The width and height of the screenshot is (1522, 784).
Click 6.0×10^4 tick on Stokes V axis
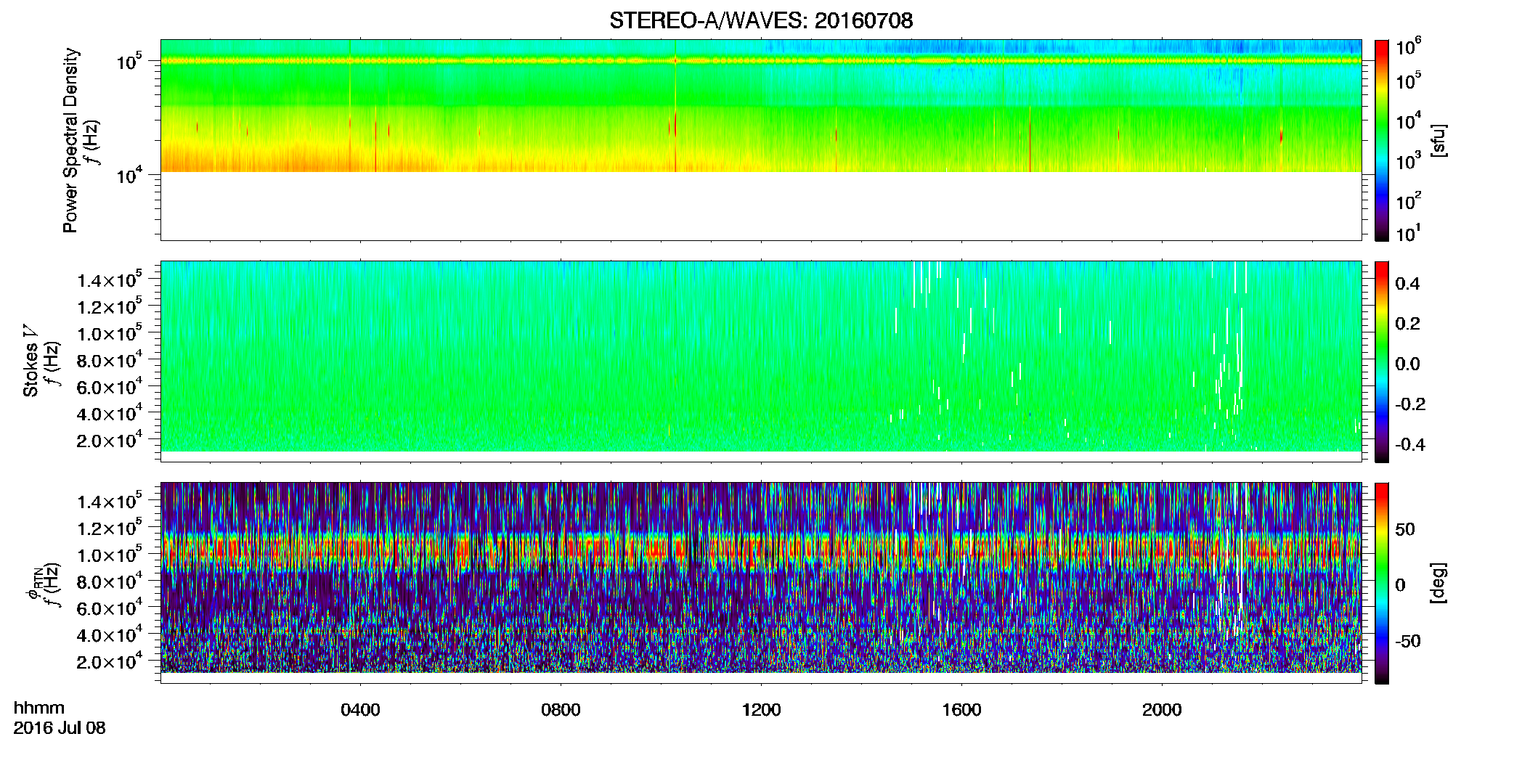coord(110,386)
